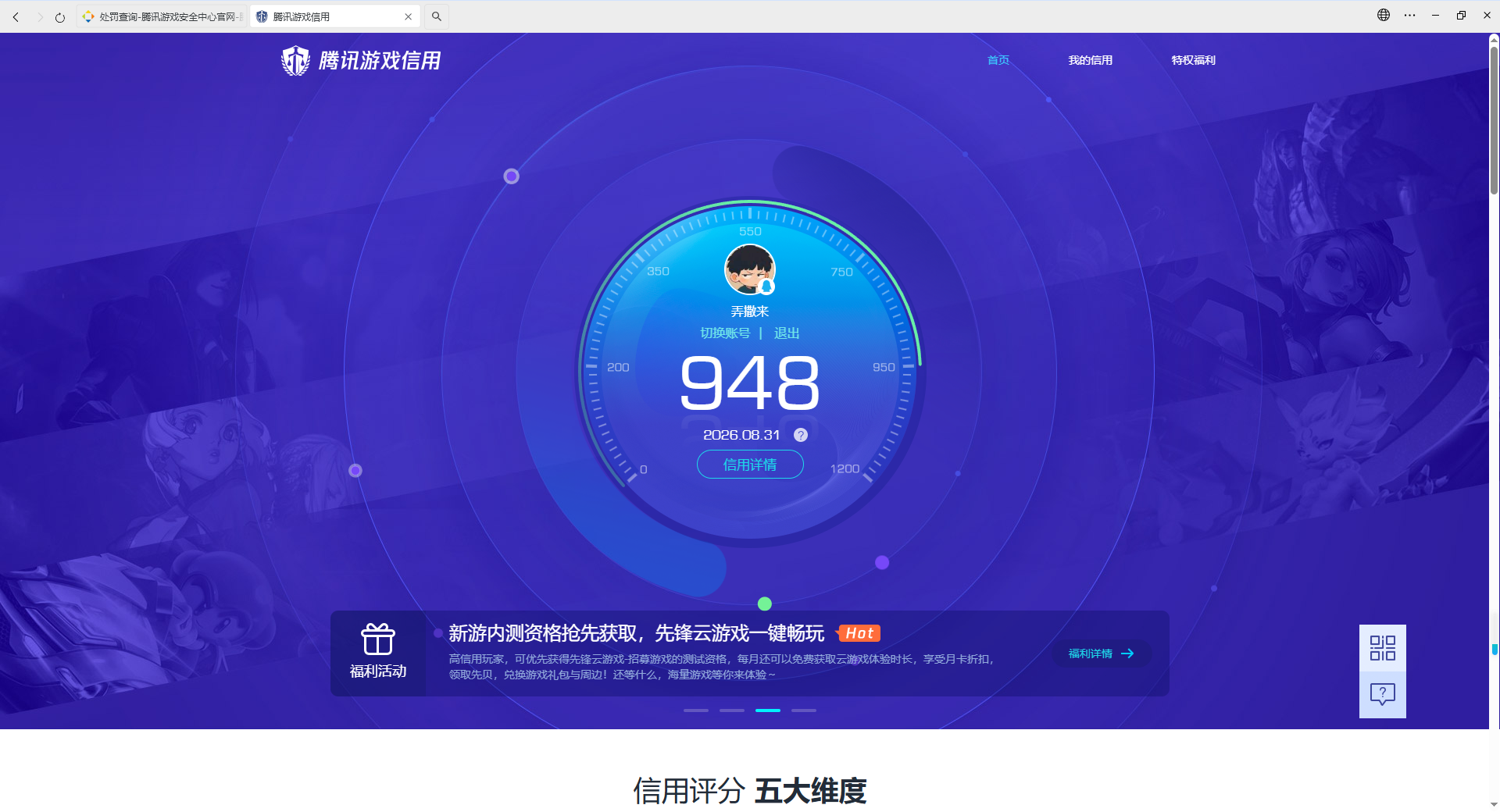Click the browser forward arrow
1500x812 pixels.
(x=39, y=16)
